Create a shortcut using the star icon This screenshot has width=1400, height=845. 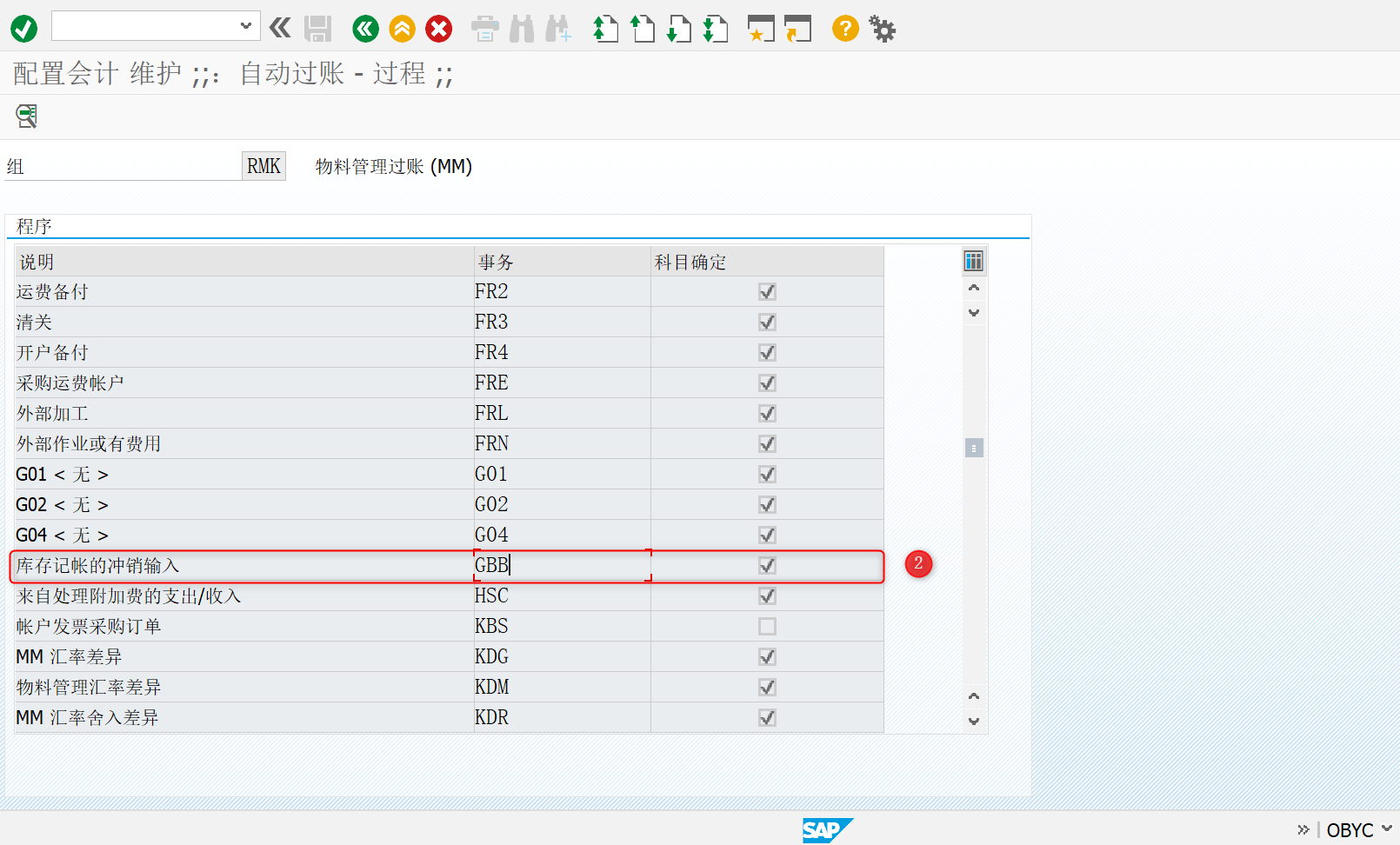click(x=760, y=28)
